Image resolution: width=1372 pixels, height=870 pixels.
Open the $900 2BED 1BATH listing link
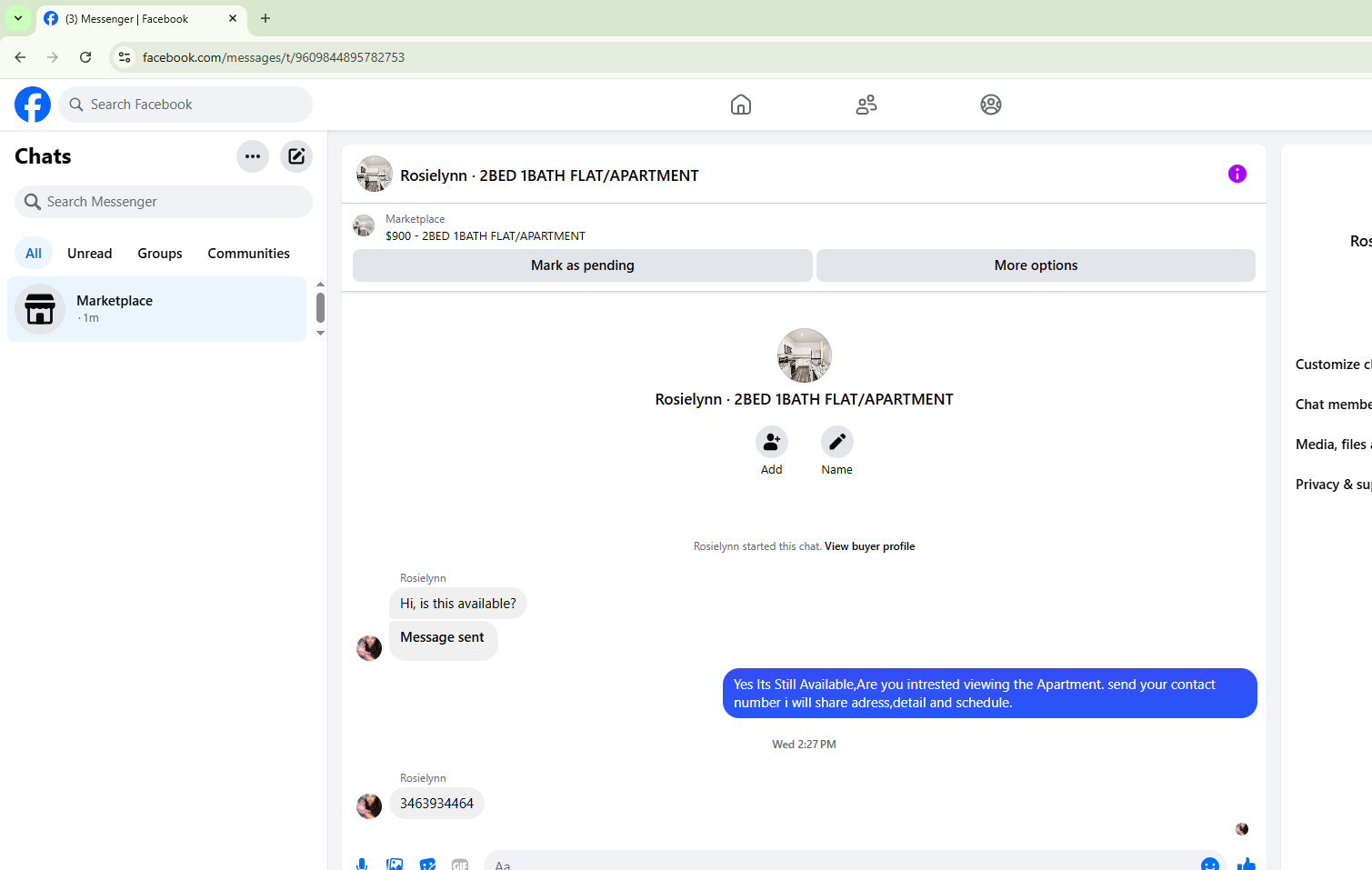click(x=486, y=236)
